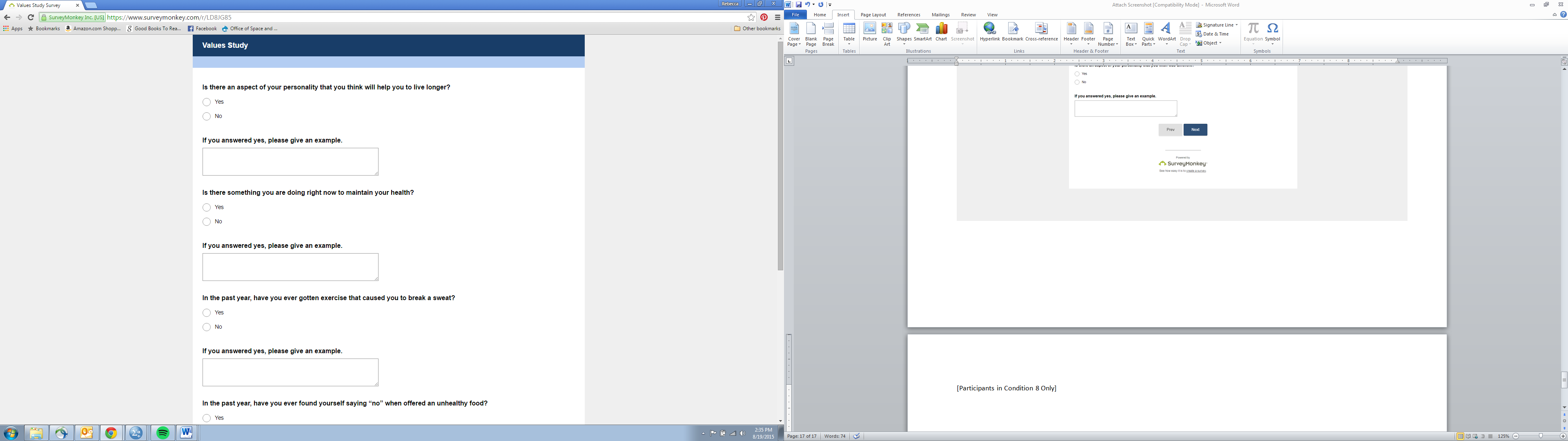Open the Other bookmarks folder
Screen dimensions: 1568x441
[x=757, y=29]
